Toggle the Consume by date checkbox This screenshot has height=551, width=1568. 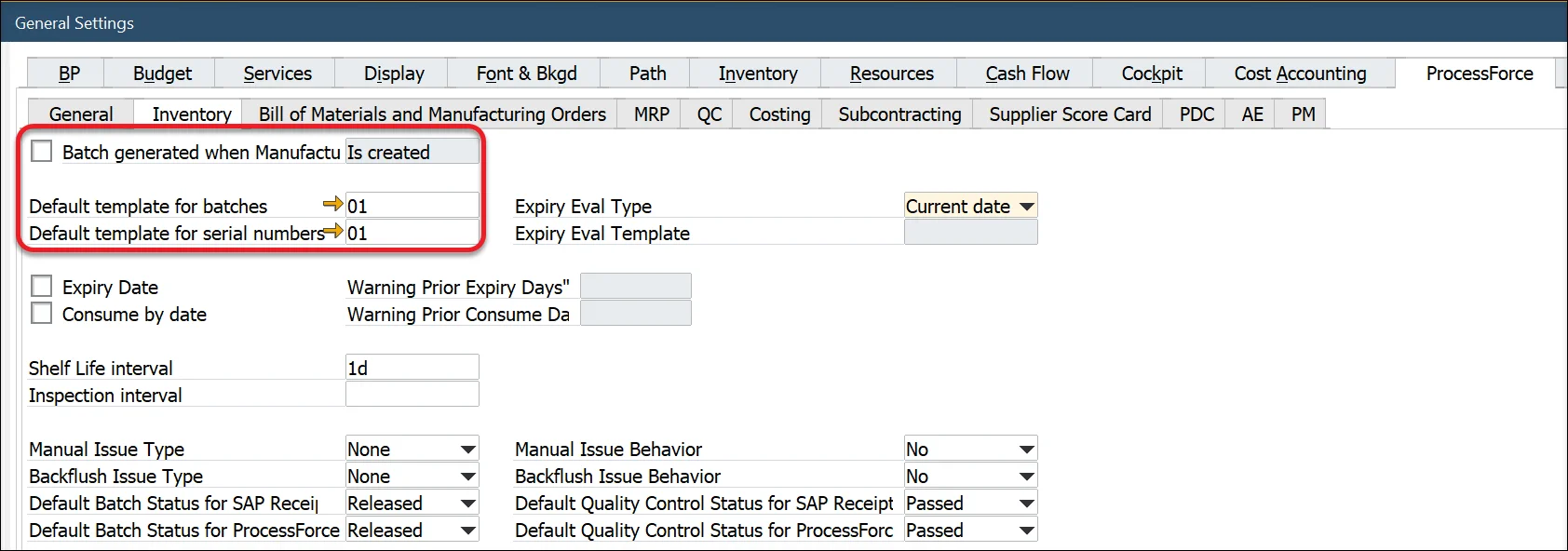click(x=42, y=313)
